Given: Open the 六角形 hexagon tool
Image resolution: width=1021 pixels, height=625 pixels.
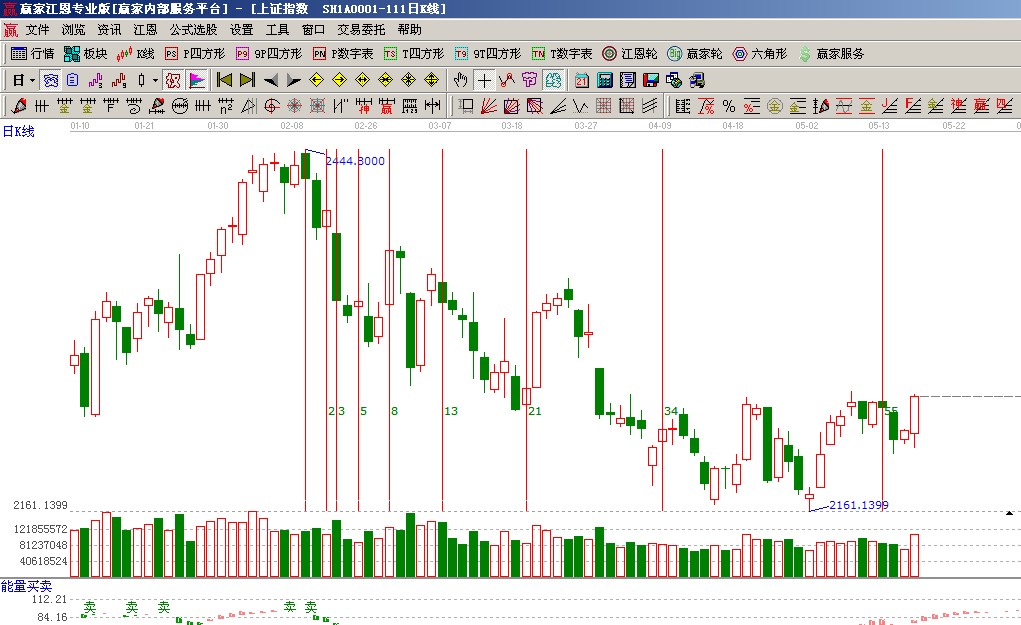Looking at the screenshot, I should 760,54.
